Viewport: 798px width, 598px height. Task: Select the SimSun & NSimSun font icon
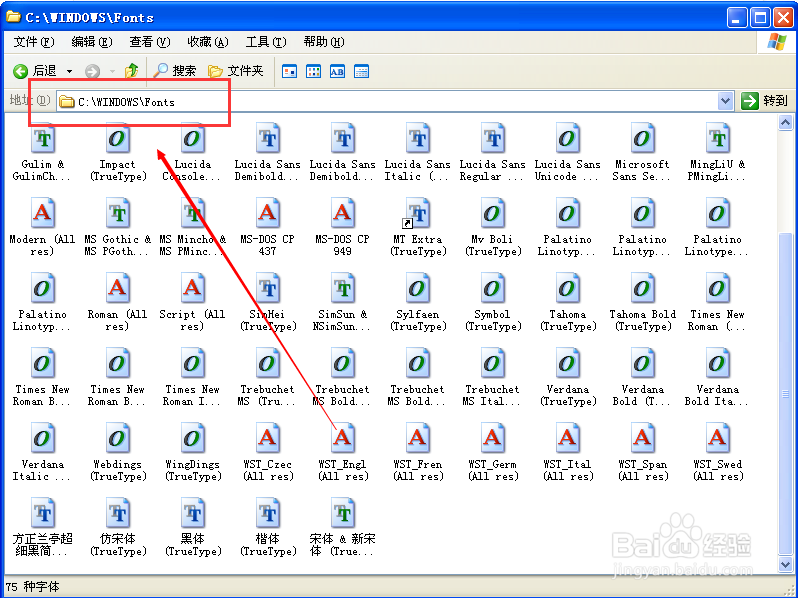click(x=343, y=288)
